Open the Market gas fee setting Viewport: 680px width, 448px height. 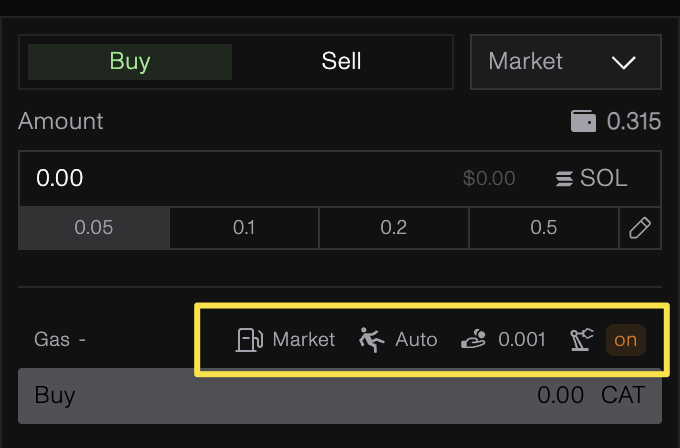[x=304, y=340]
